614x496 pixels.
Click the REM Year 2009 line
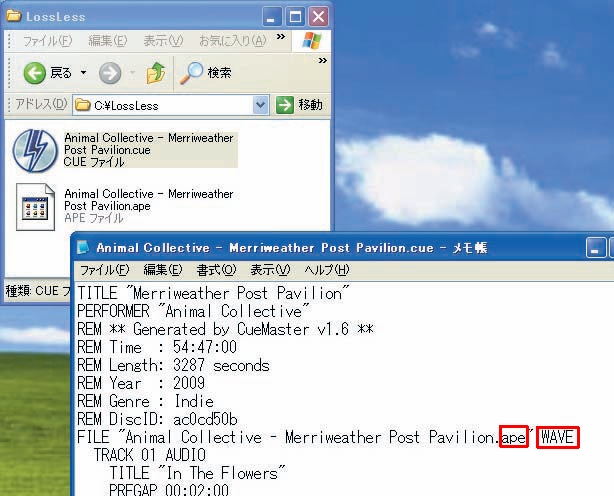tap(141, 383)
